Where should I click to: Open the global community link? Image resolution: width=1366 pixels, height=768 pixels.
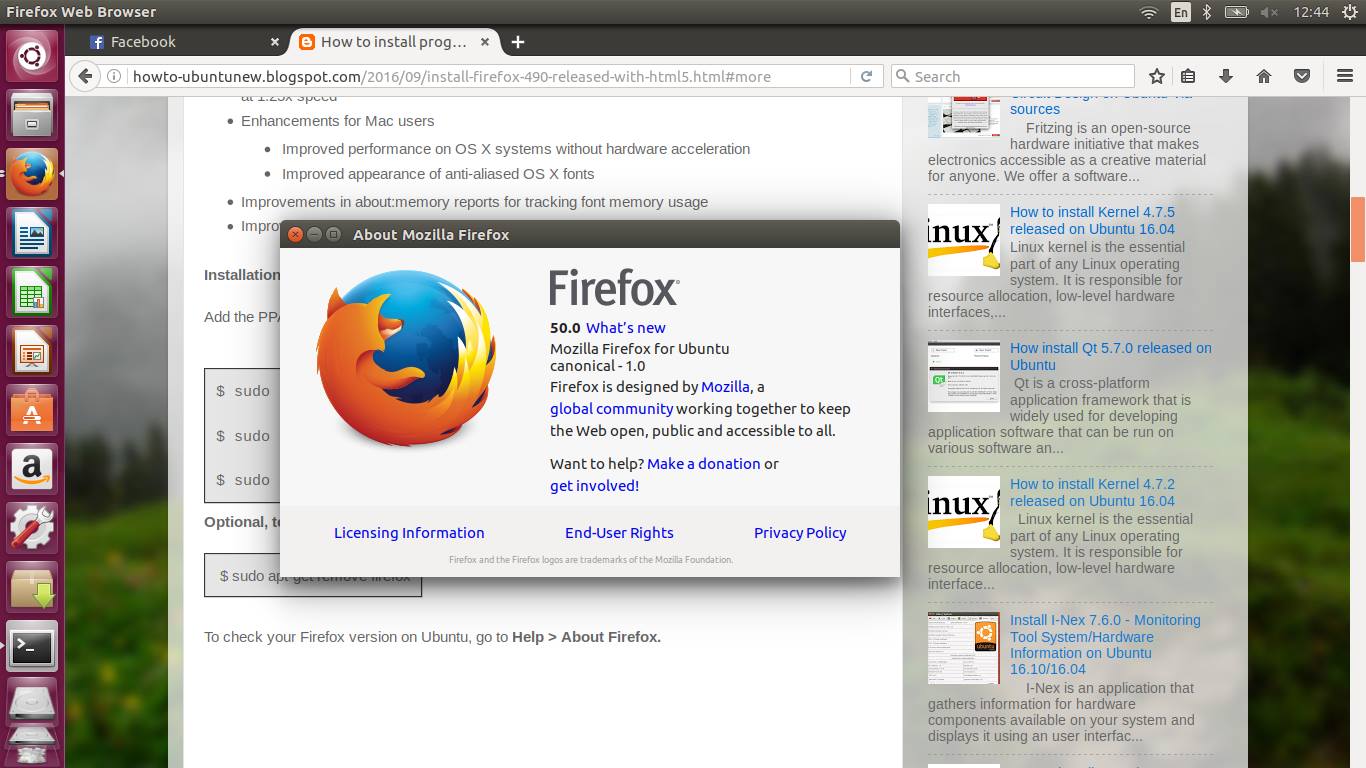[x=611, y=409]
